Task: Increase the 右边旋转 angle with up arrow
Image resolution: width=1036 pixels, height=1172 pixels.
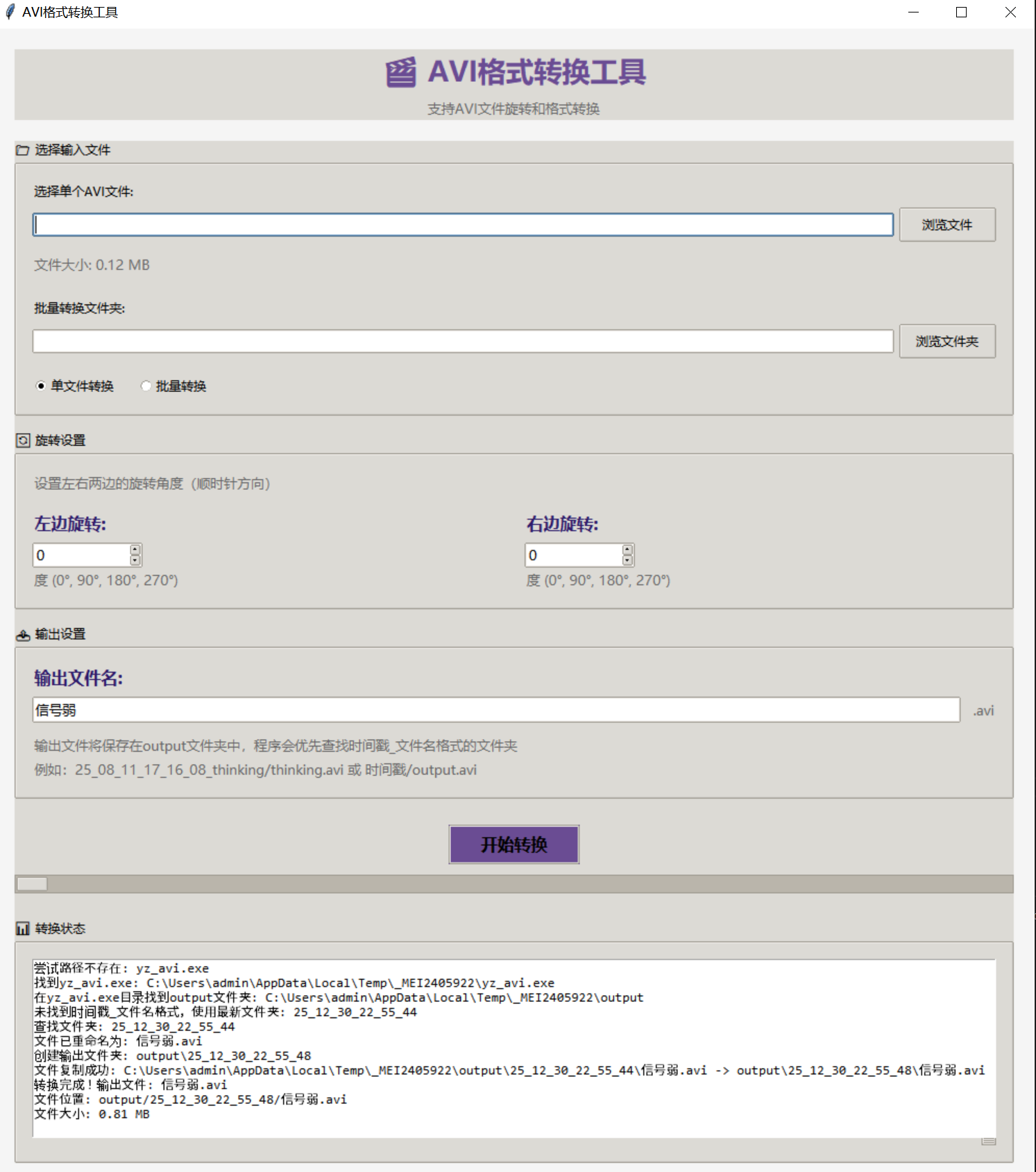Action: click(x=628, y=550)
